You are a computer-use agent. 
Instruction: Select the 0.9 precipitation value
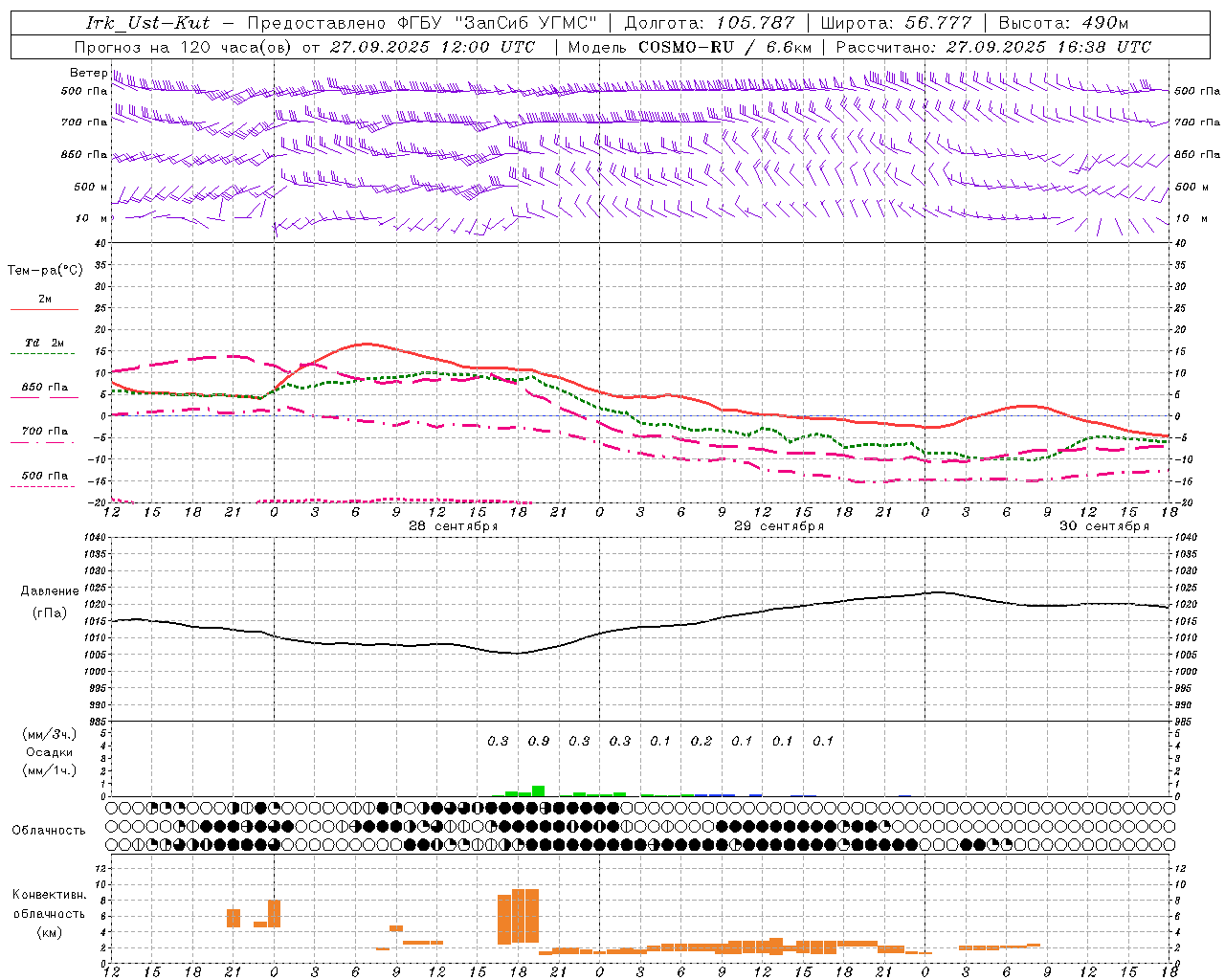tap(539, 741)
